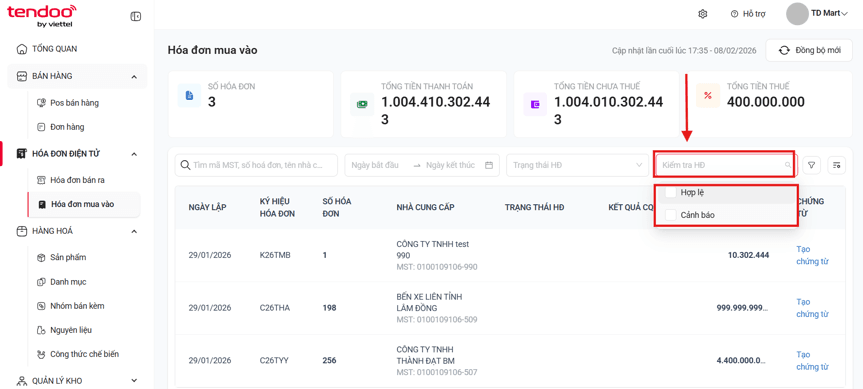This screenshot has height=389, width=863.
Task: Click the Công thức chế biến icon
Action: coord(41,354)
